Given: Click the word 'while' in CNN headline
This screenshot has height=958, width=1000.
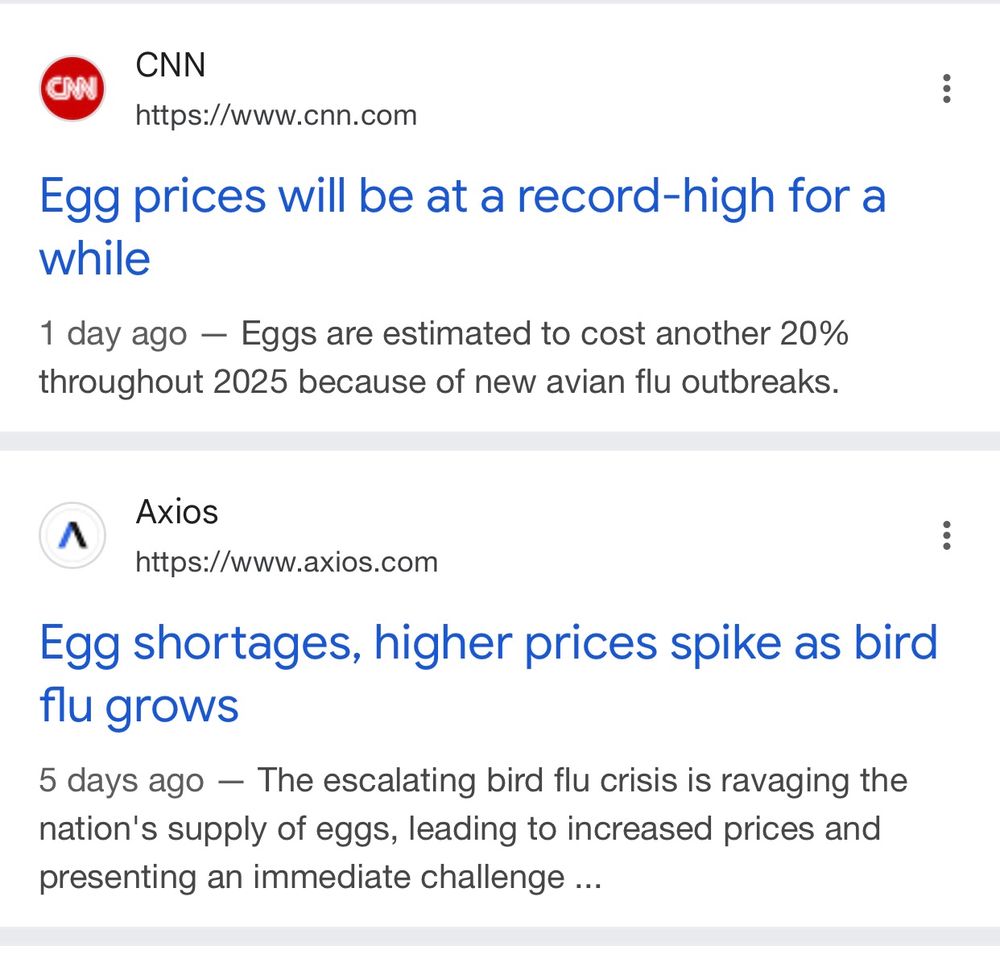Looking at the screenshot, I should coord(94,258).
